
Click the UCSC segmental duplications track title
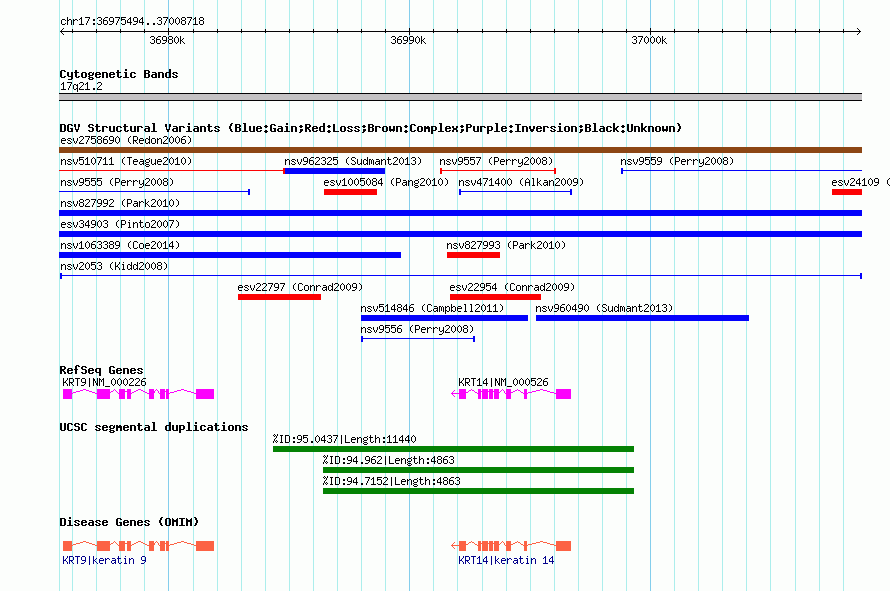click(154, 427)
